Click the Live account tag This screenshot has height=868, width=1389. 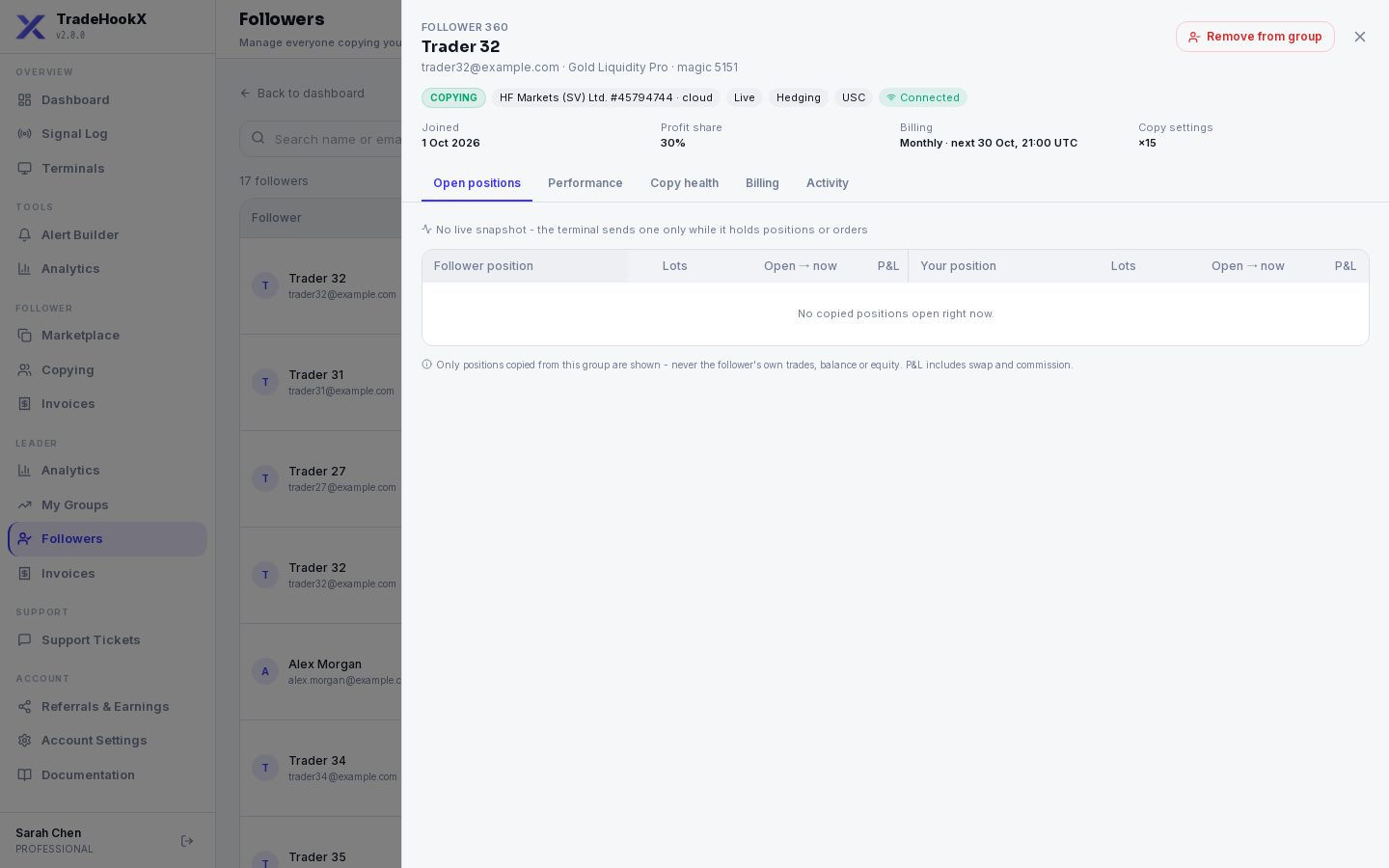(745, 97)
